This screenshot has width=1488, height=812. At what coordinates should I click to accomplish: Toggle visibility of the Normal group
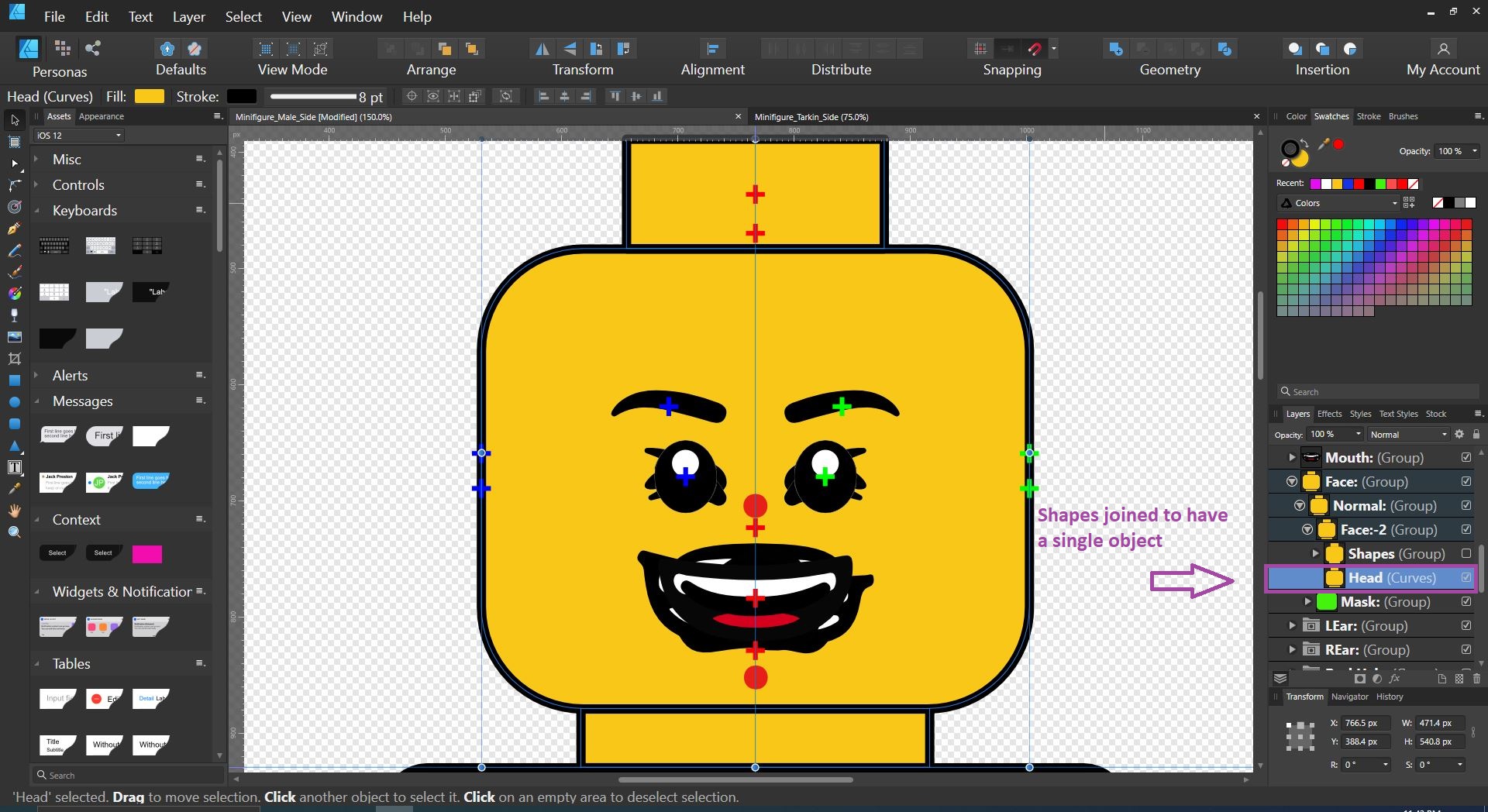pos(1466,506)
